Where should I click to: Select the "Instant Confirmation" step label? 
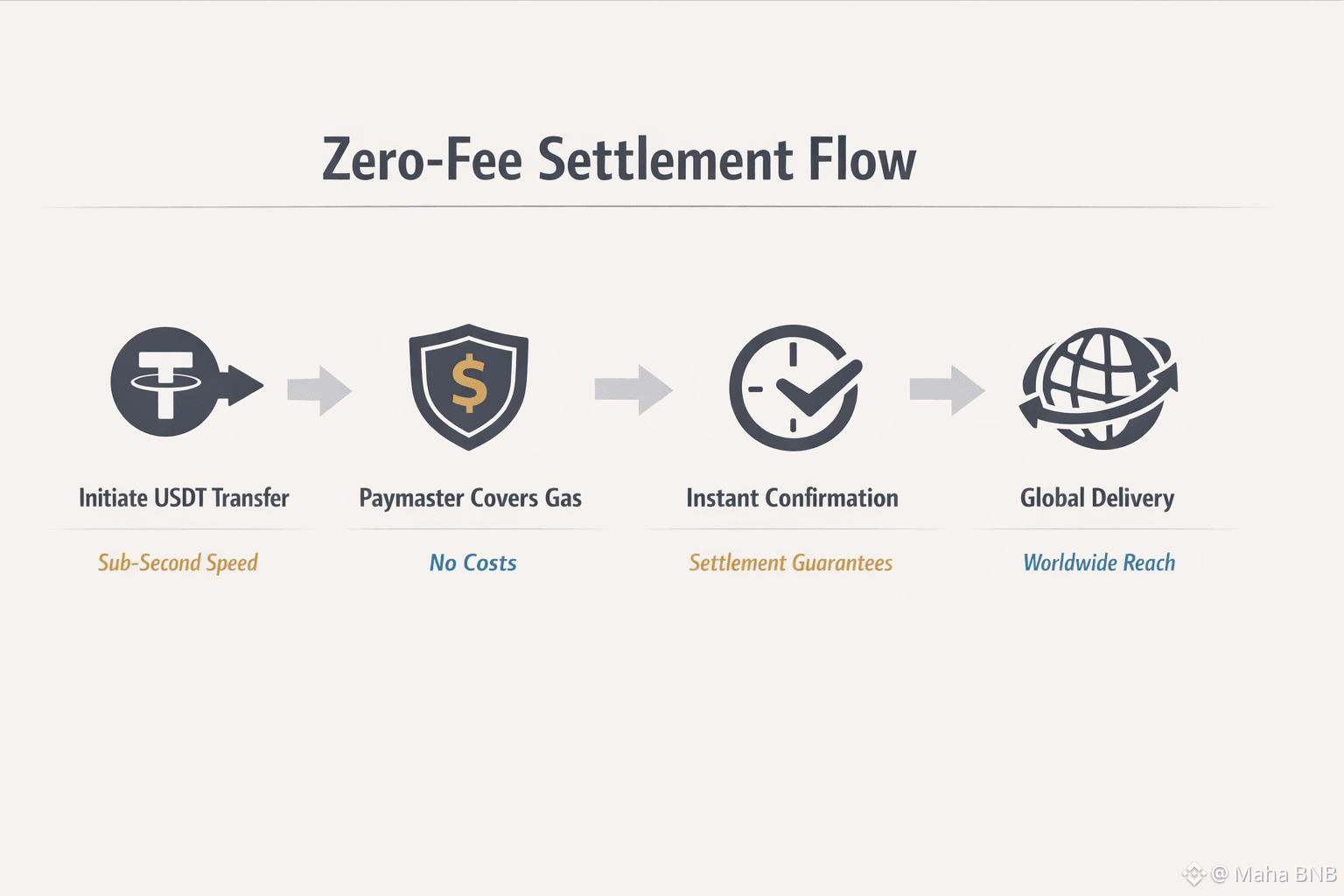792,498
